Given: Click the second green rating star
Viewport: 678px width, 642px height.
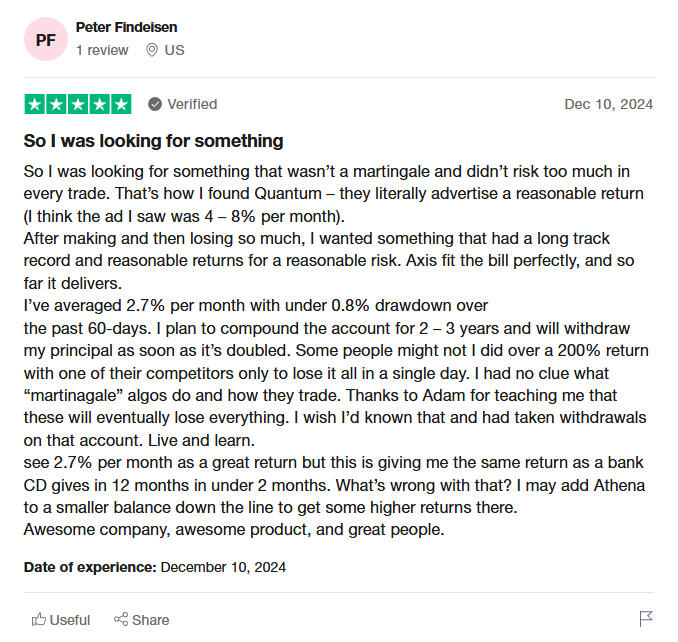Looking at the screenshot, I should click(x=56, y=104).
